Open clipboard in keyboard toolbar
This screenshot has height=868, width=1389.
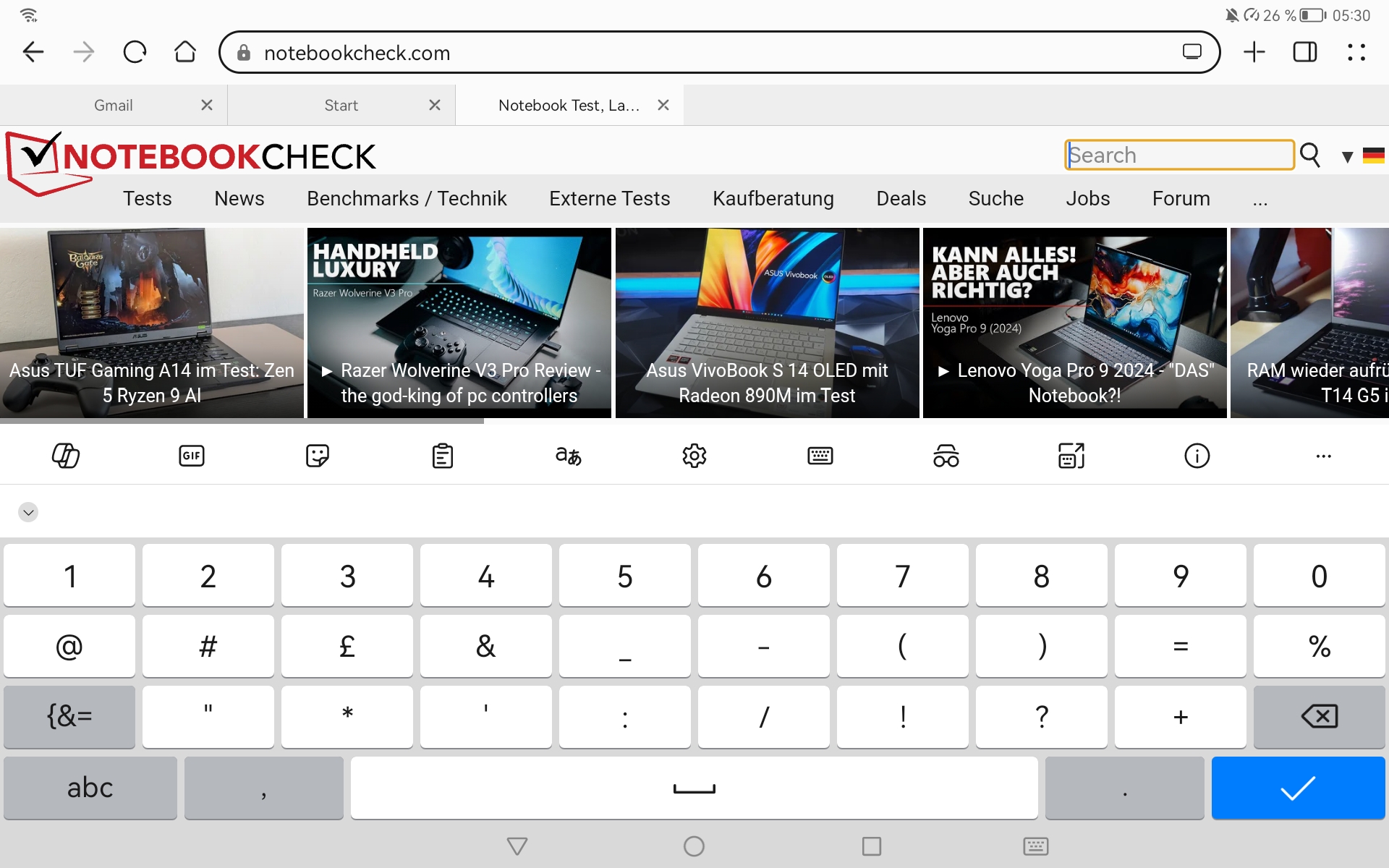(443, 456)
